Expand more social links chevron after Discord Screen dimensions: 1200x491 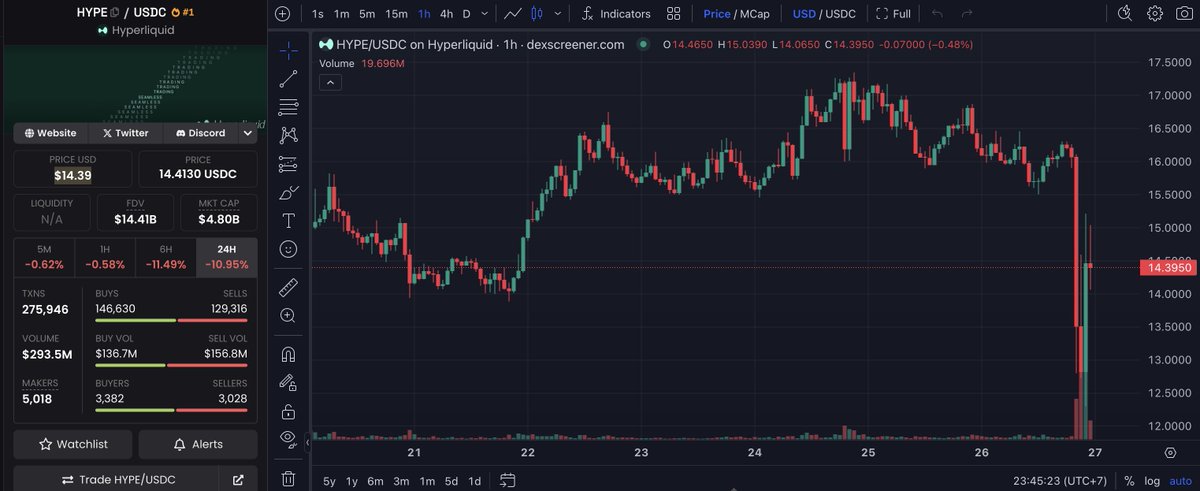pos(248,133)
